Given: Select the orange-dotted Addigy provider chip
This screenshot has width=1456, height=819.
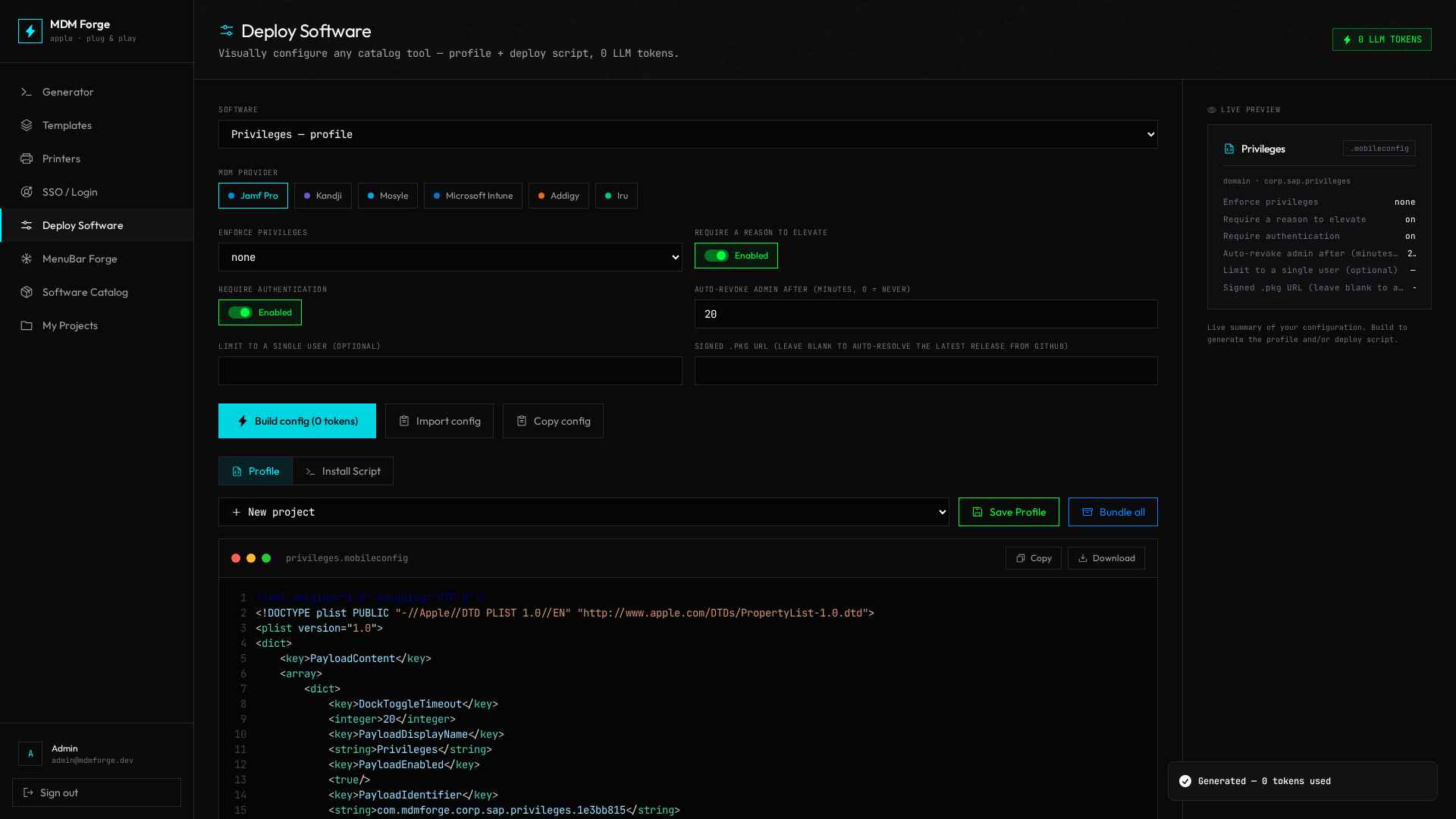Looking at the screenshot, I should (x=559, y=196).
